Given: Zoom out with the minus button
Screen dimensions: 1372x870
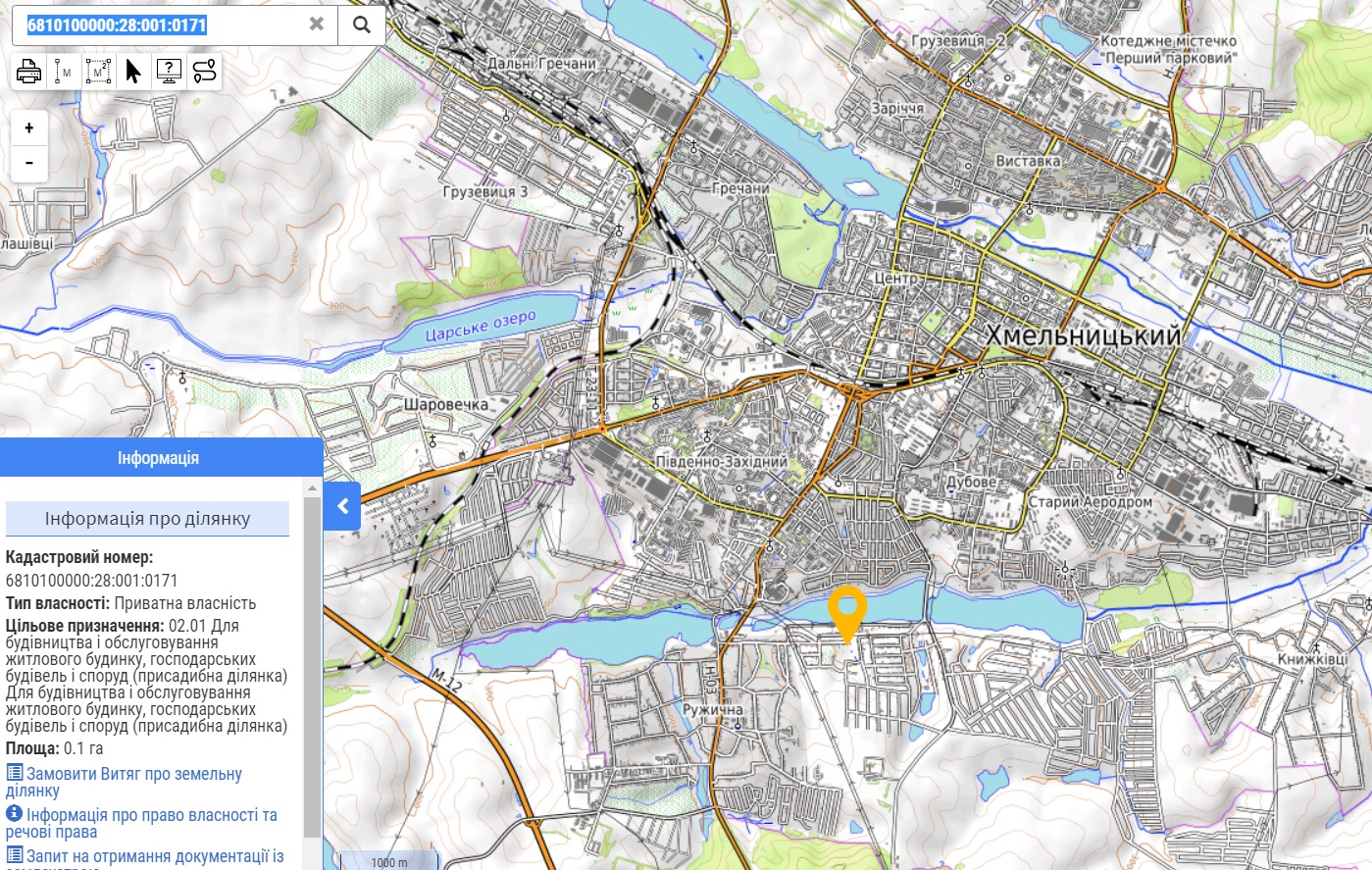Looking at the screenshot, I should coord(29,163).
